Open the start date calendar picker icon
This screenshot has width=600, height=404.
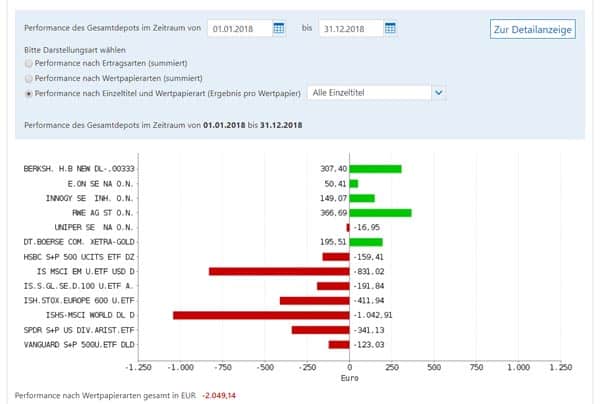[x=279, y=28]
